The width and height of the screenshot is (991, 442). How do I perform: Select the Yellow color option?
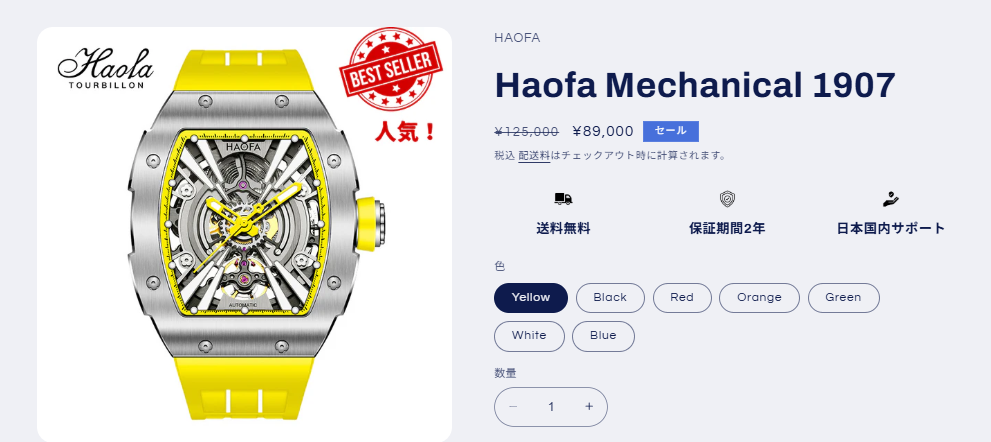pyautogui.click(x=531, y=298)
